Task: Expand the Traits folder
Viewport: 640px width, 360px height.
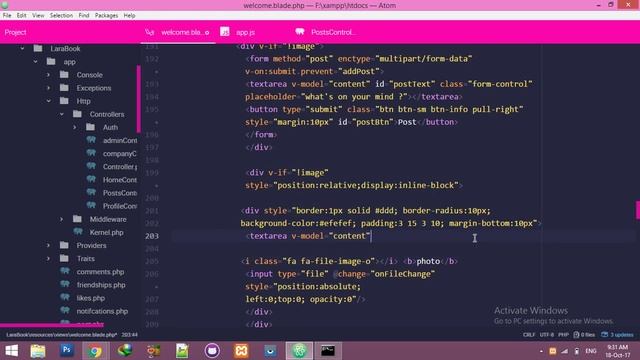Action: [49, 258]
